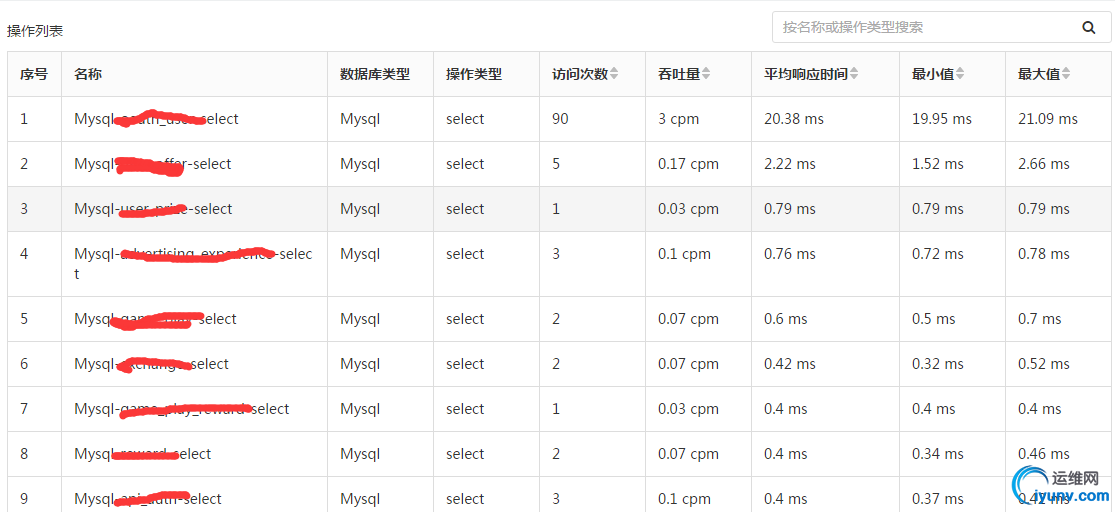Viewport: 1115px width, 512px height.
Task: Sort by 吞吐量 column arrows
Action: [706, 73]
